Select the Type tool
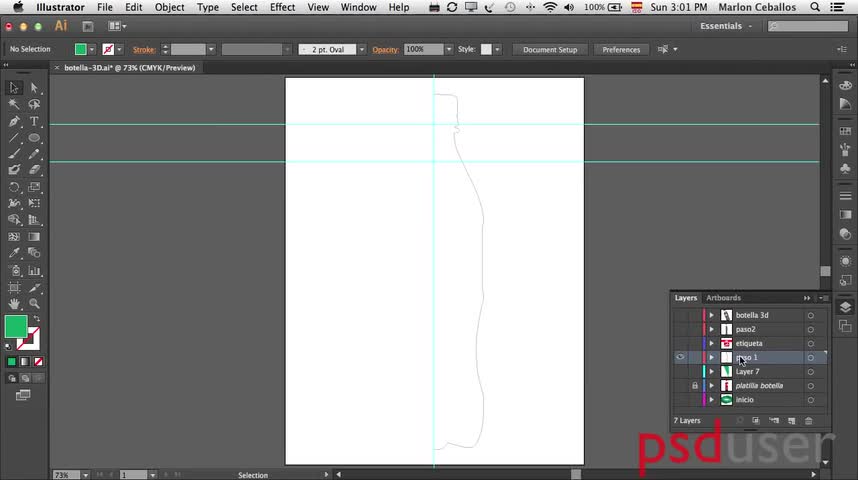 [x=34, y=121]
